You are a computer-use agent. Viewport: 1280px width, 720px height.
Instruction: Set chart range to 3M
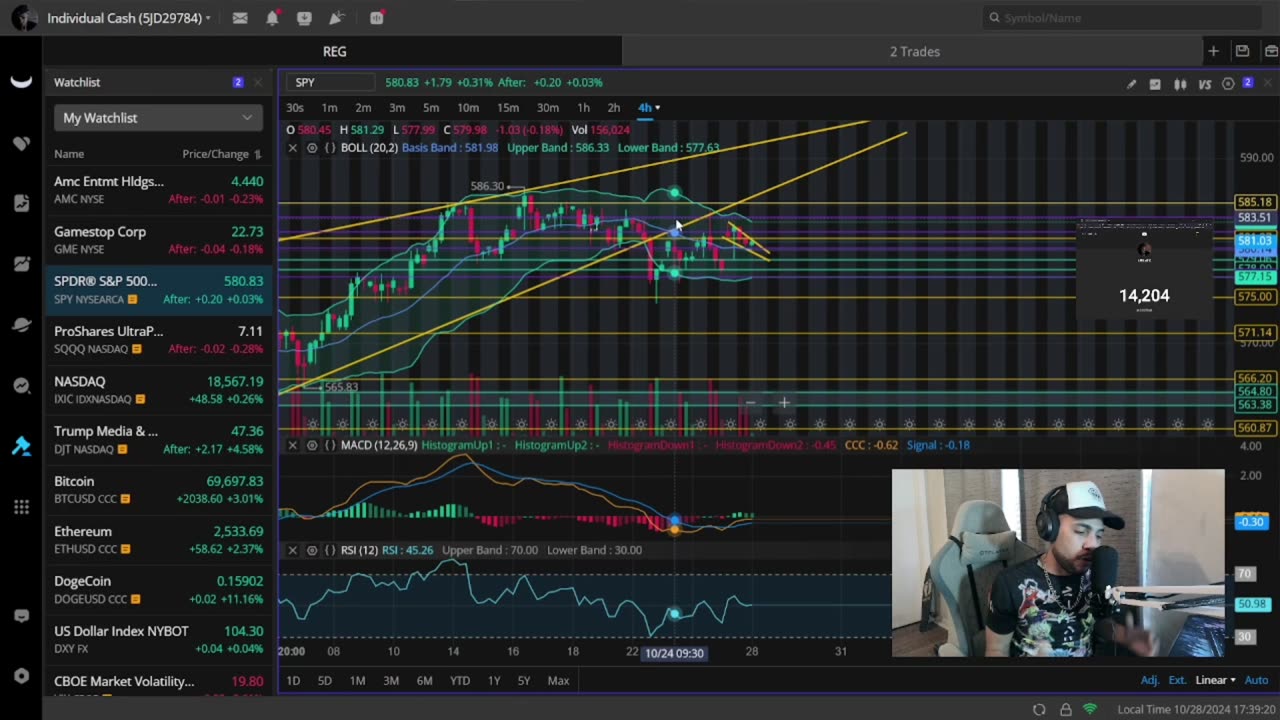pyautogui.click(x=391, y=681)
